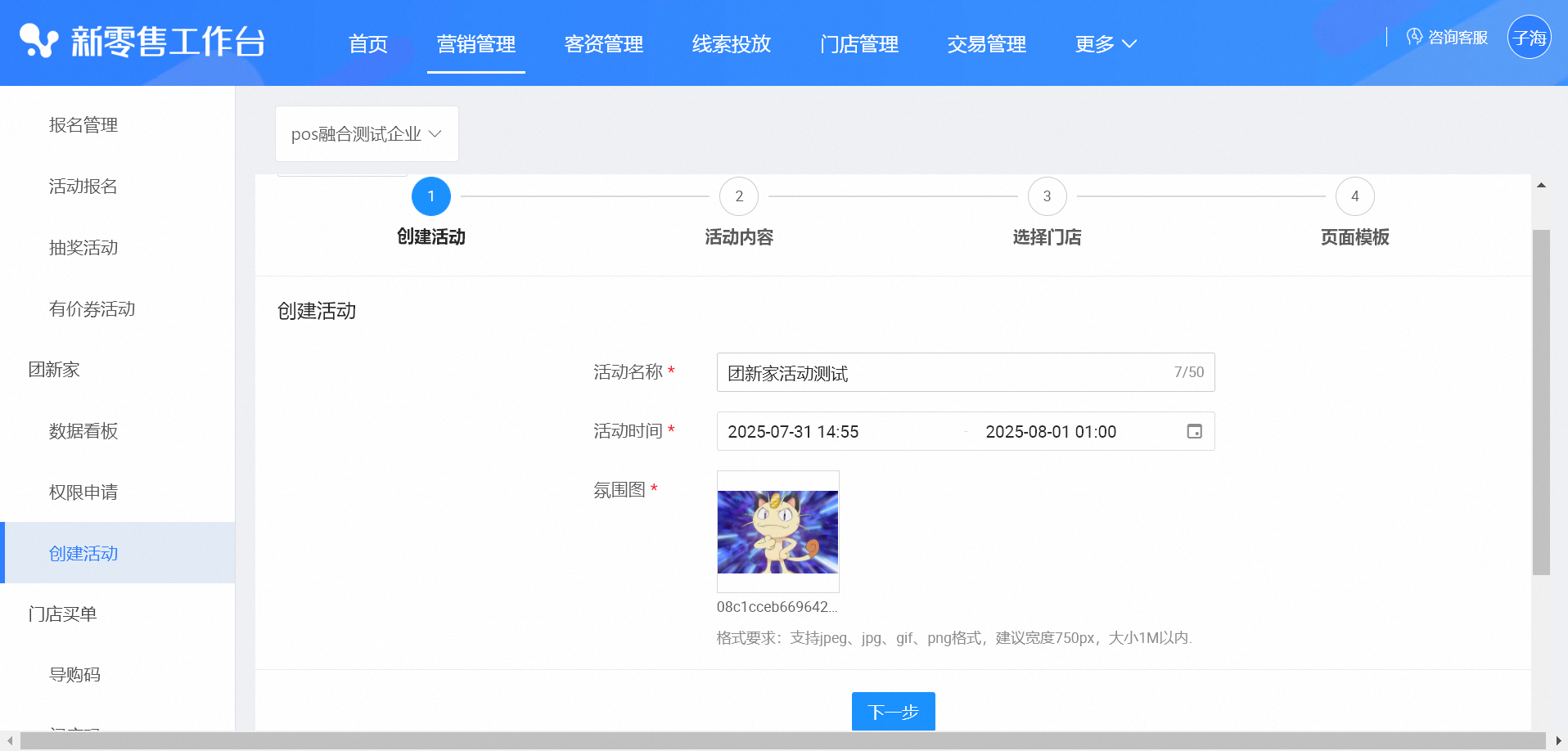Viewport: 1568px width, 751px height.
Task: Click step 1 circle 创建活动
Action: point(431,196)
